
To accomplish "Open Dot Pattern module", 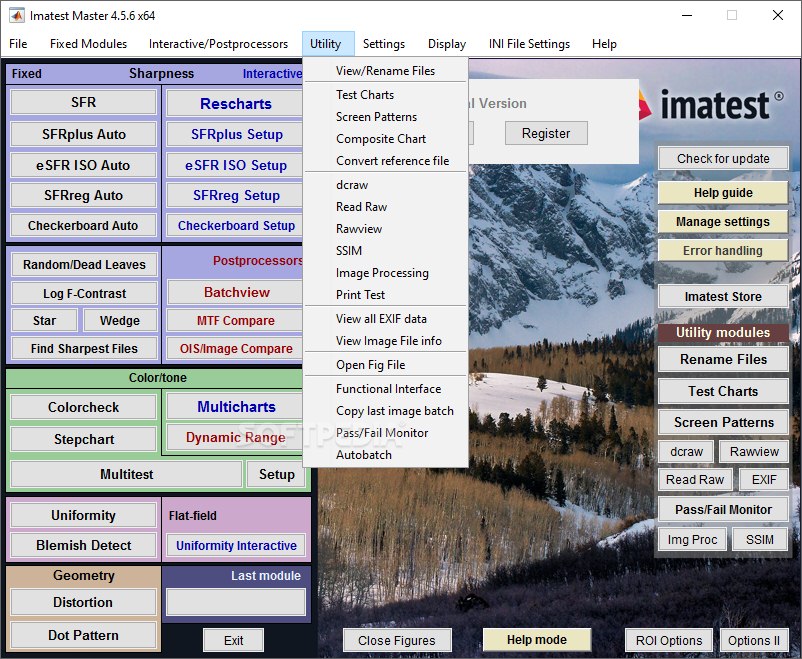I will [83, 635].
